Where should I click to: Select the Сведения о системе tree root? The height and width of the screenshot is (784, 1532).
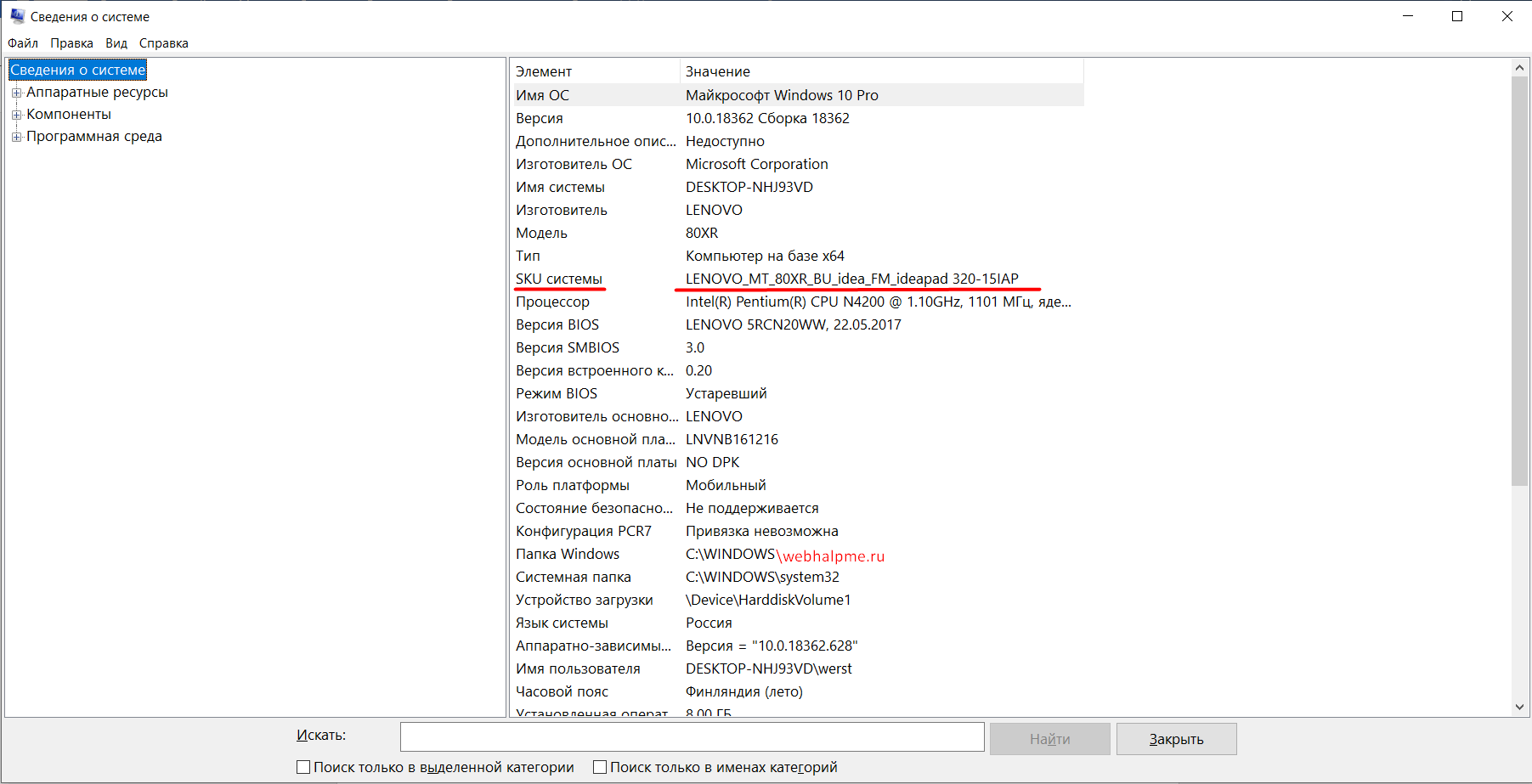(77, 70)
